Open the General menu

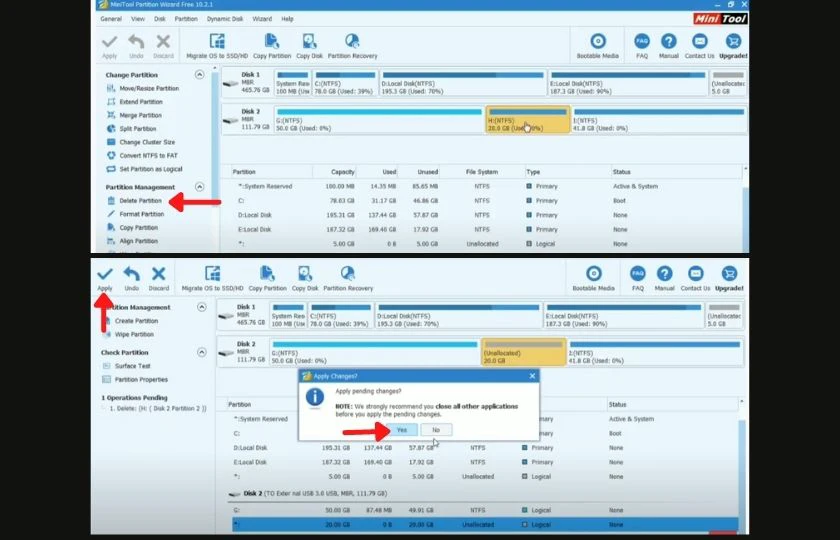(111, 19)
